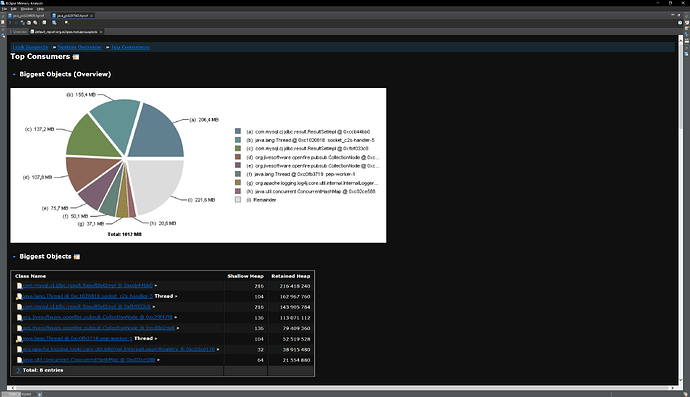Screen dimensions: 690x397
Task: Click the Class Name column header
Action: [30, 276]
